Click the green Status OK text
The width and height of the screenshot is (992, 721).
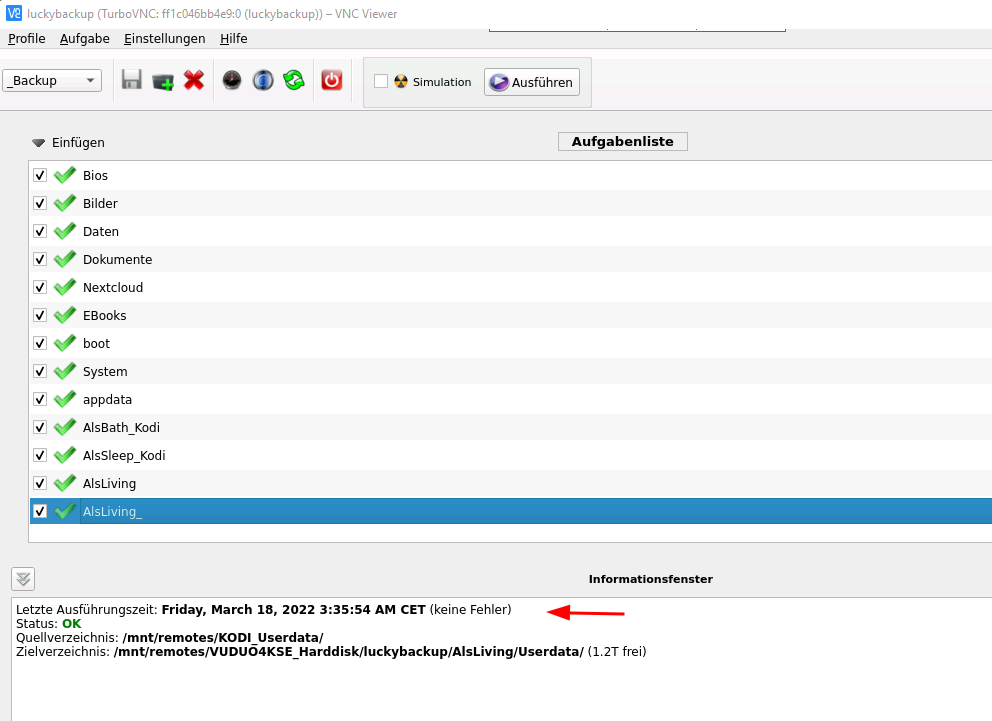click(x=71, y=624)
